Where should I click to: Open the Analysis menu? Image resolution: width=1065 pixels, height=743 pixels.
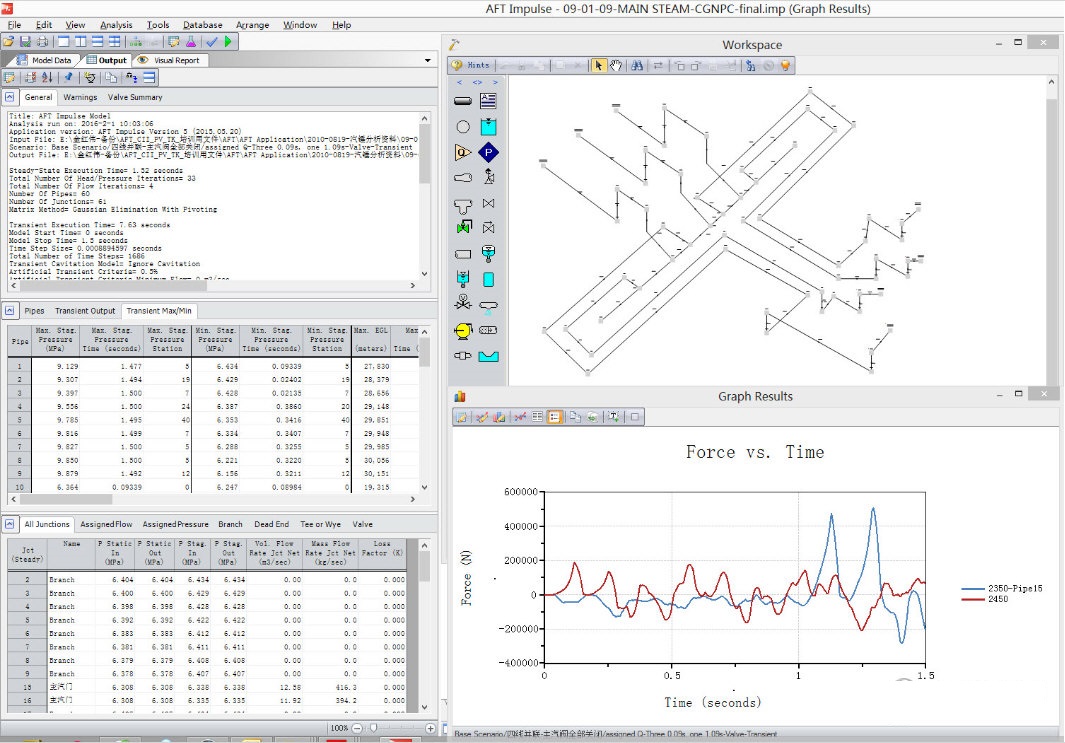116,25
